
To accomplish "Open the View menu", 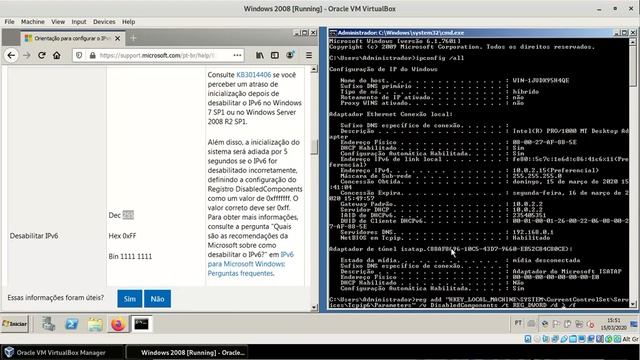I will [58, 22].
